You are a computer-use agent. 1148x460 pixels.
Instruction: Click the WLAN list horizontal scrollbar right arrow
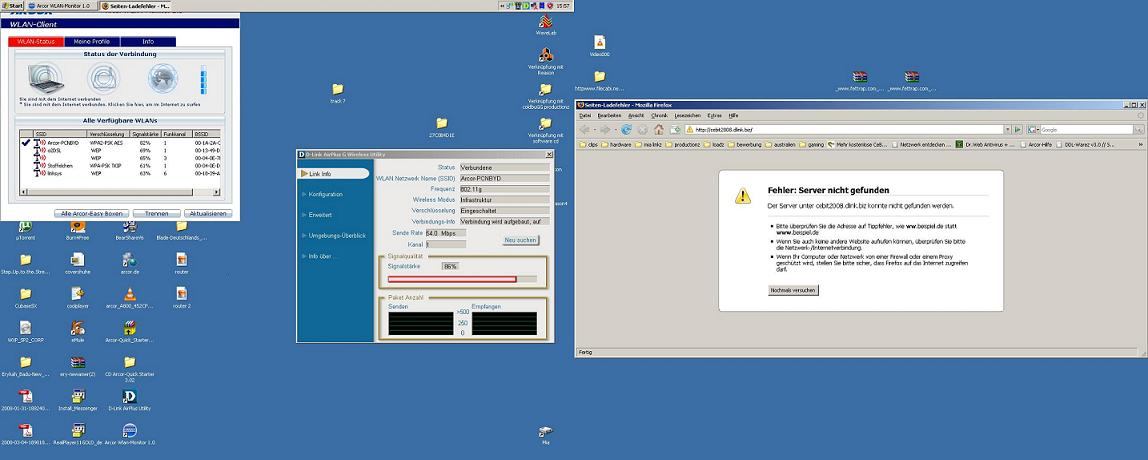216,192
